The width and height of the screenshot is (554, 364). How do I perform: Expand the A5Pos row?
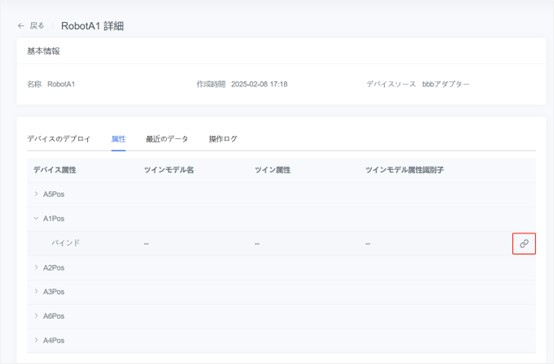point(36,194)
